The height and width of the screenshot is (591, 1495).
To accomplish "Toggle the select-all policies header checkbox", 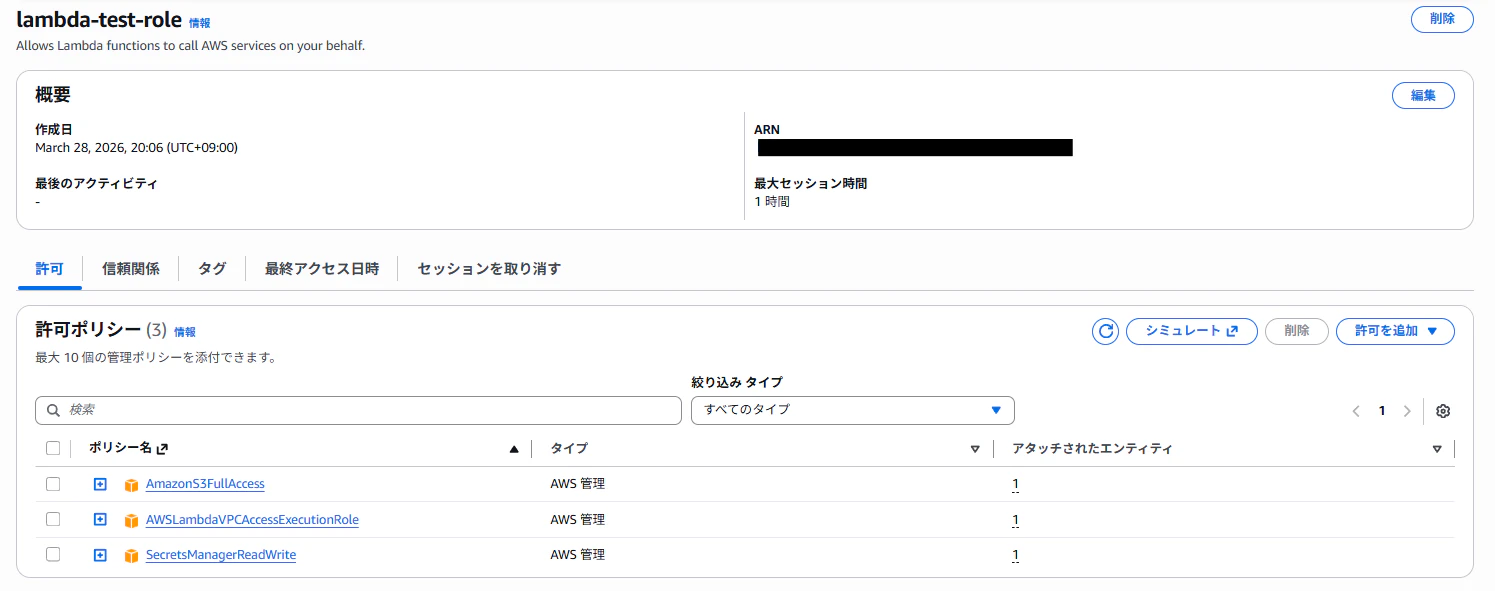I will (53, 448).
